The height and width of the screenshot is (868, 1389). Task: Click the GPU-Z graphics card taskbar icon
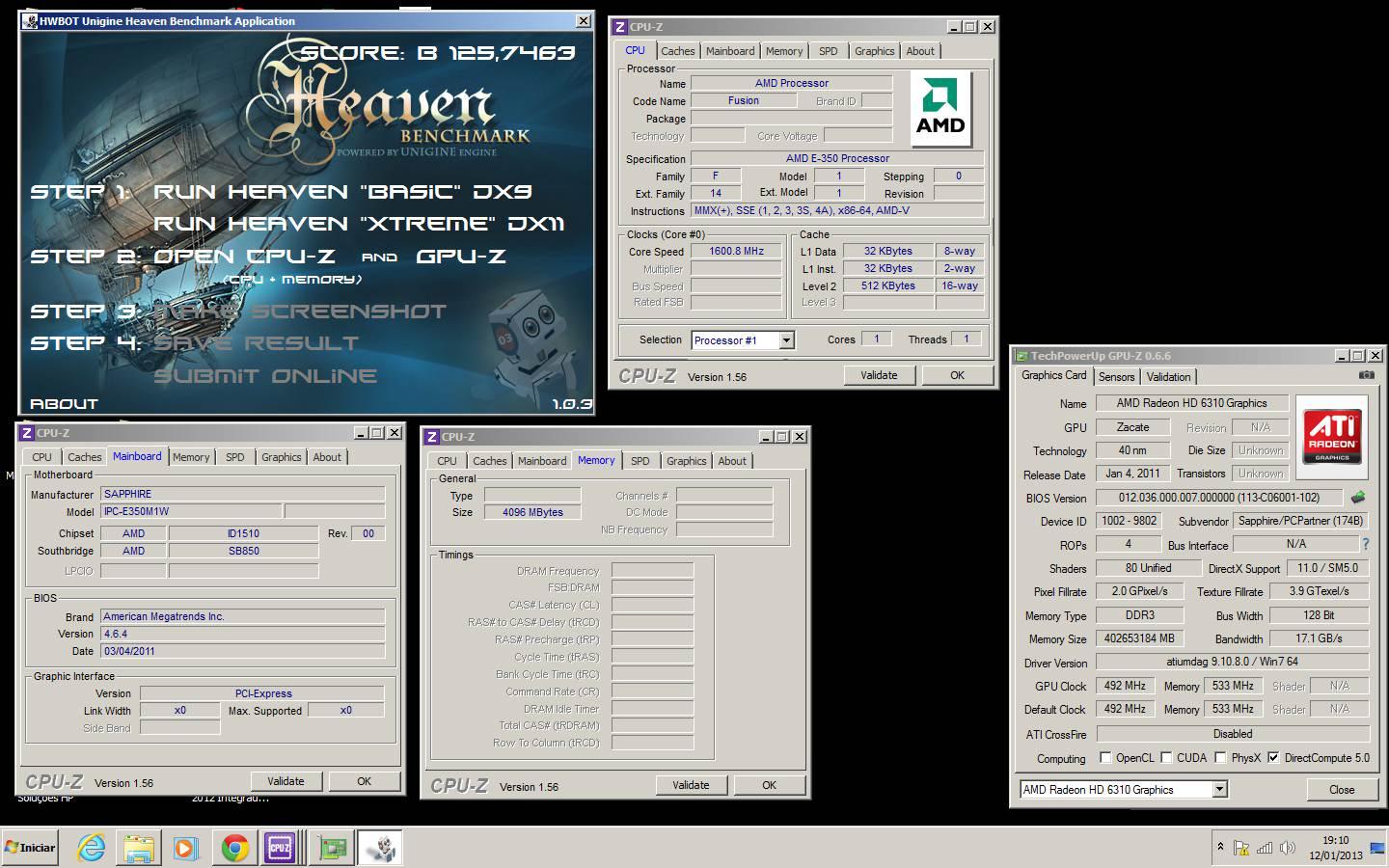click(333, 848)
